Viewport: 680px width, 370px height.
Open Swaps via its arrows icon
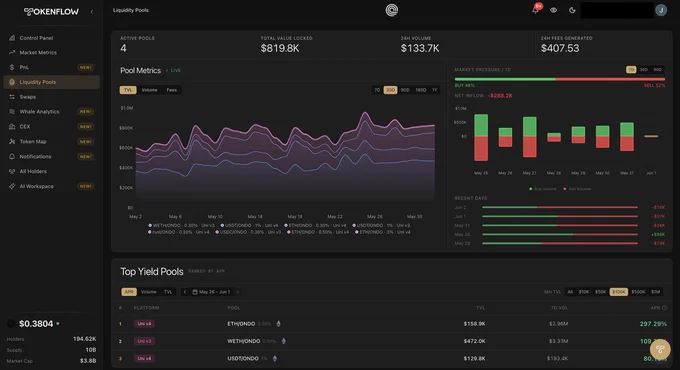(x=12, y=97)
